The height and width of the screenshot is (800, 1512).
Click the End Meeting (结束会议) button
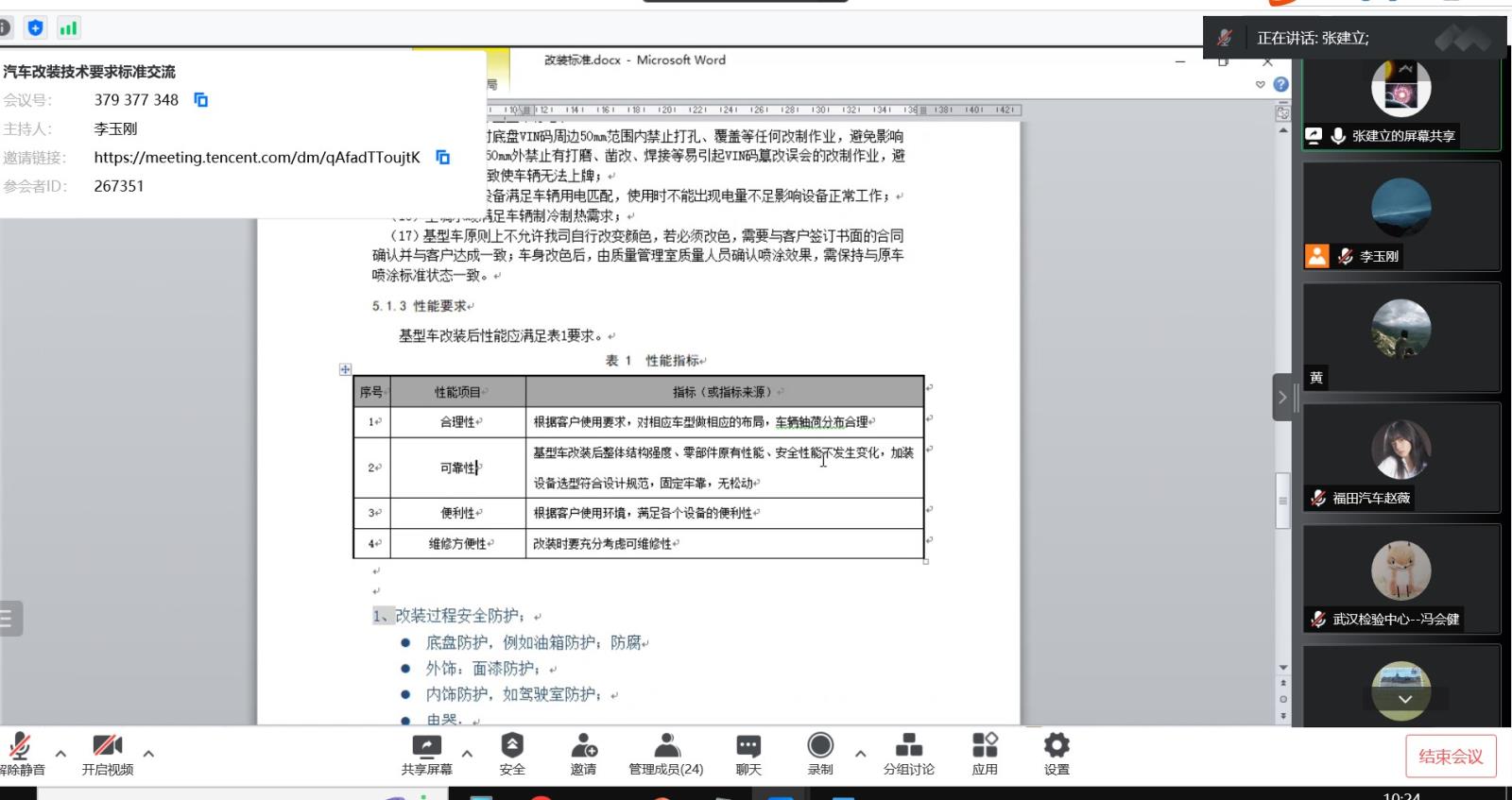(1451, 757)
